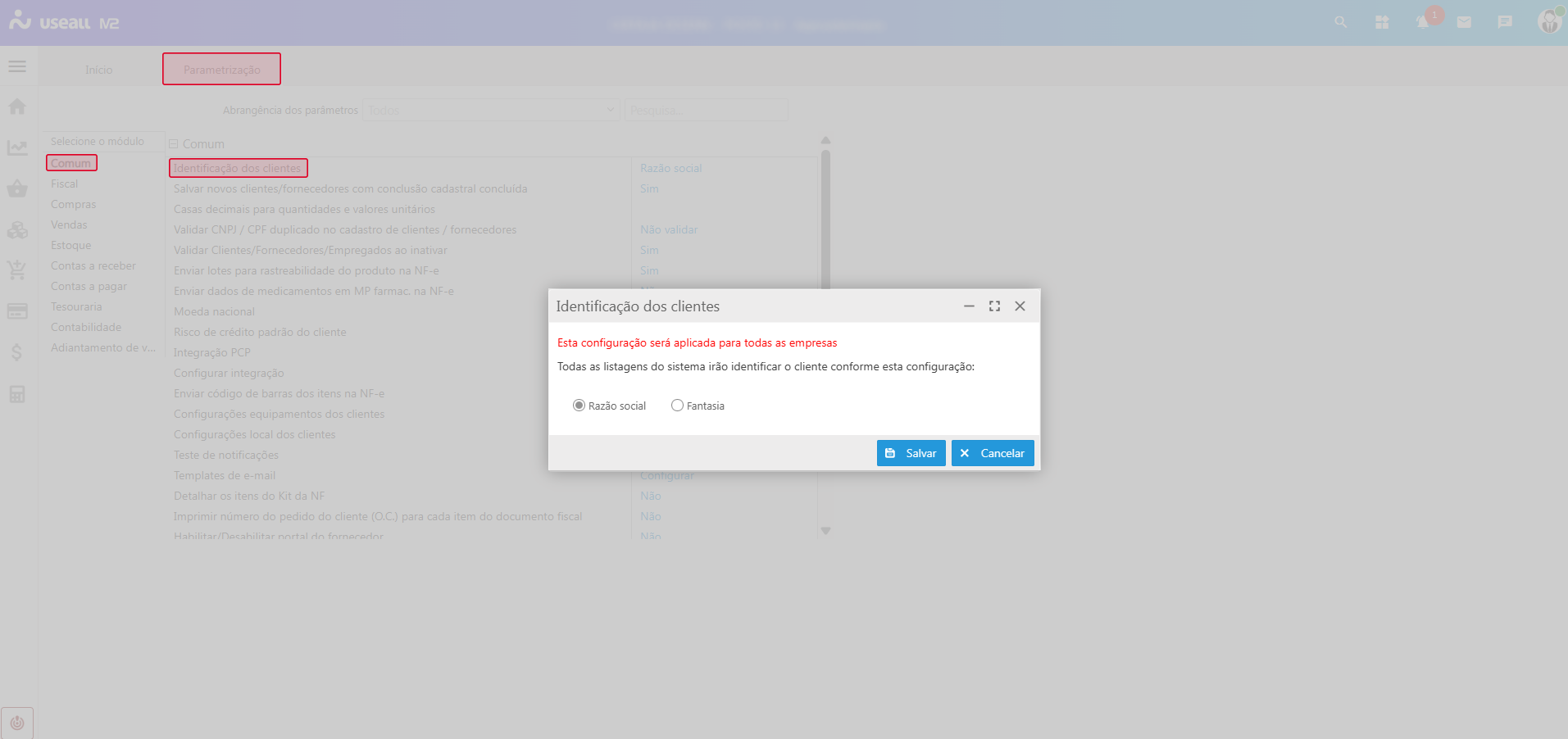Save with the Salvar button

tap(911, 453)
